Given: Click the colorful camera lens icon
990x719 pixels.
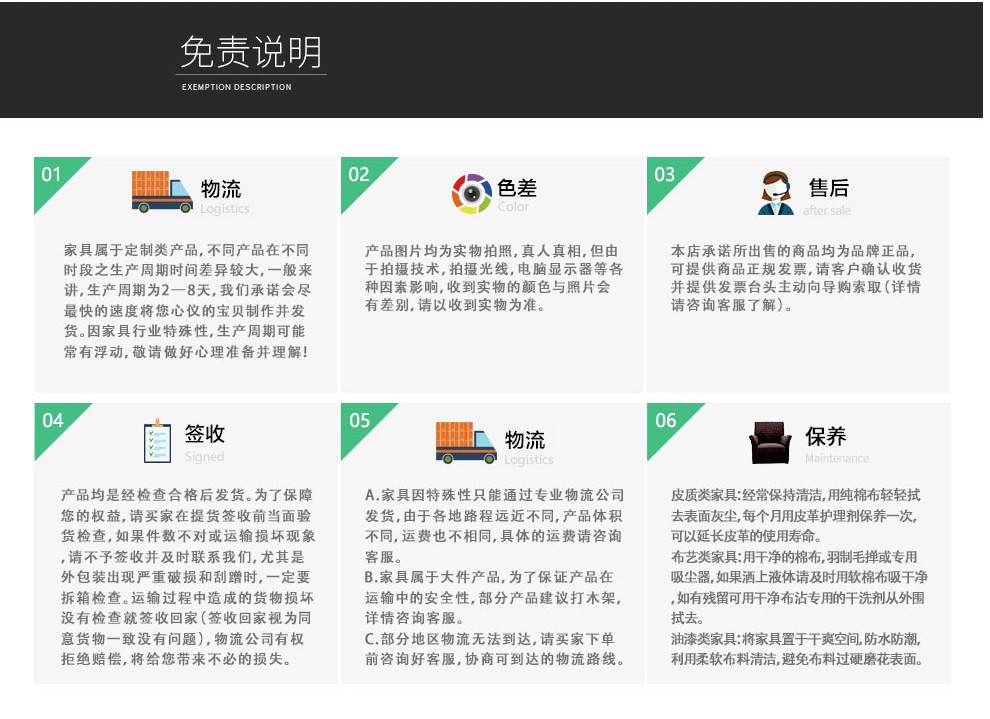Looking at the screenshot, I should click(x=471, y=193).
